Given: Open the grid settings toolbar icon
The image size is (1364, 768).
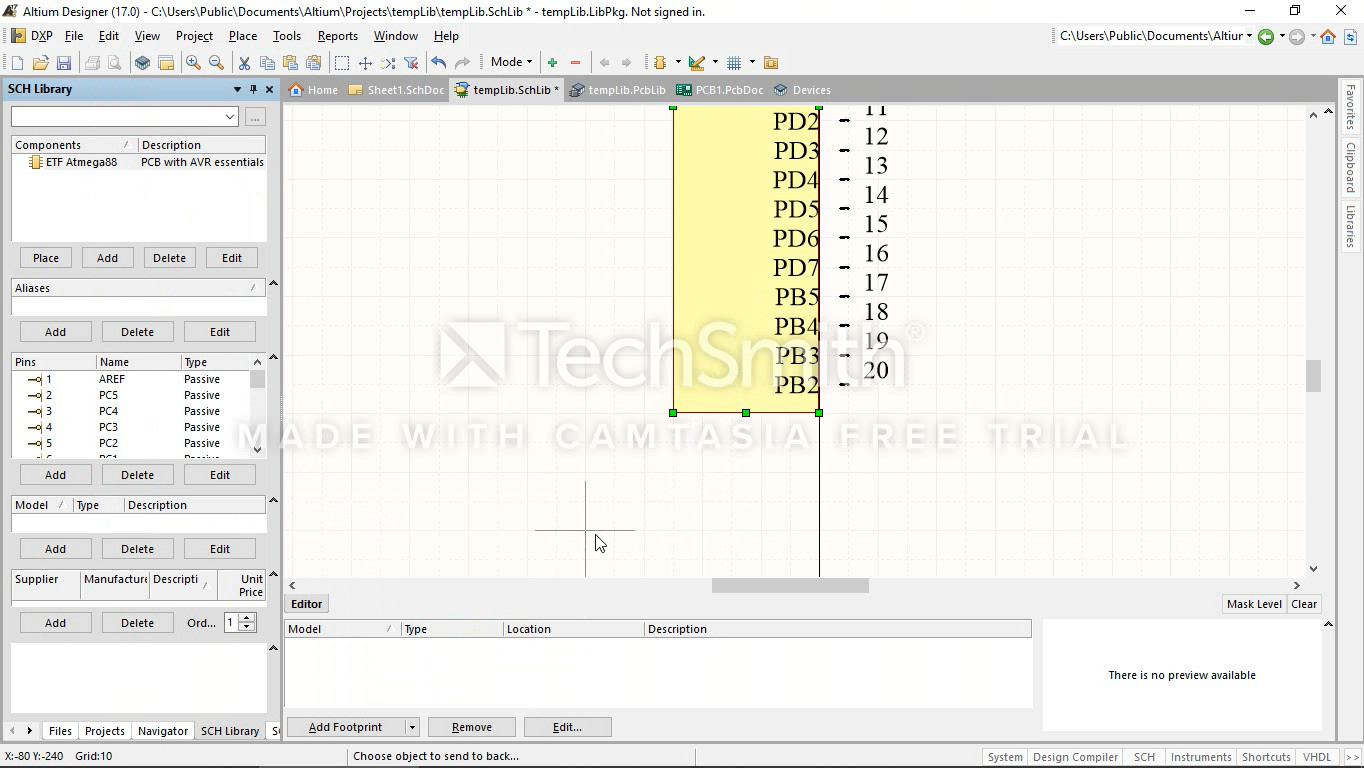Looking at the screenshot, I should [734, 63].
